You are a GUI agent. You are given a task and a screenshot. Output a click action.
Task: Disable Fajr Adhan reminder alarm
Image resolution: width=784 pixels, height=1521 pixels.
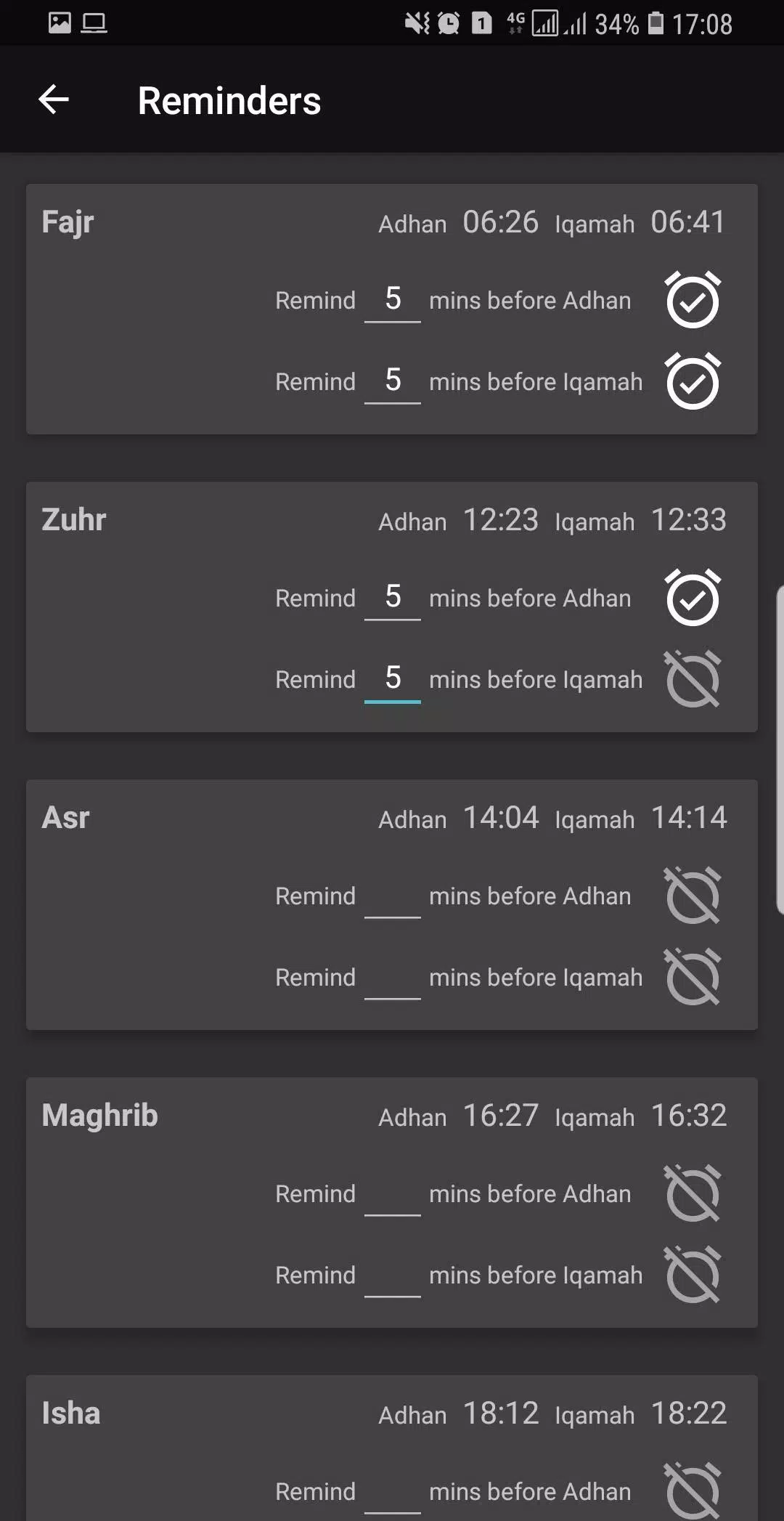click(693, 300)
